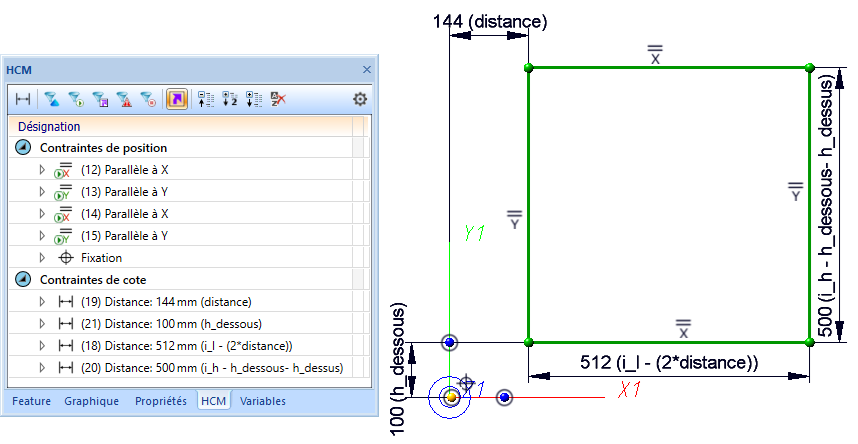This screenshot has width=858, height=444.
Task: Switch to the Variables tab
Action: (262, 401)
